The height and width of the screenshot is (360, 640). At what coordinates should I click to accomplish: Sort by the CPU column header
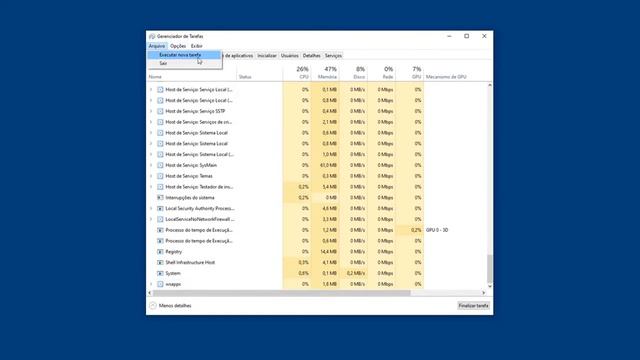[297, 73]
